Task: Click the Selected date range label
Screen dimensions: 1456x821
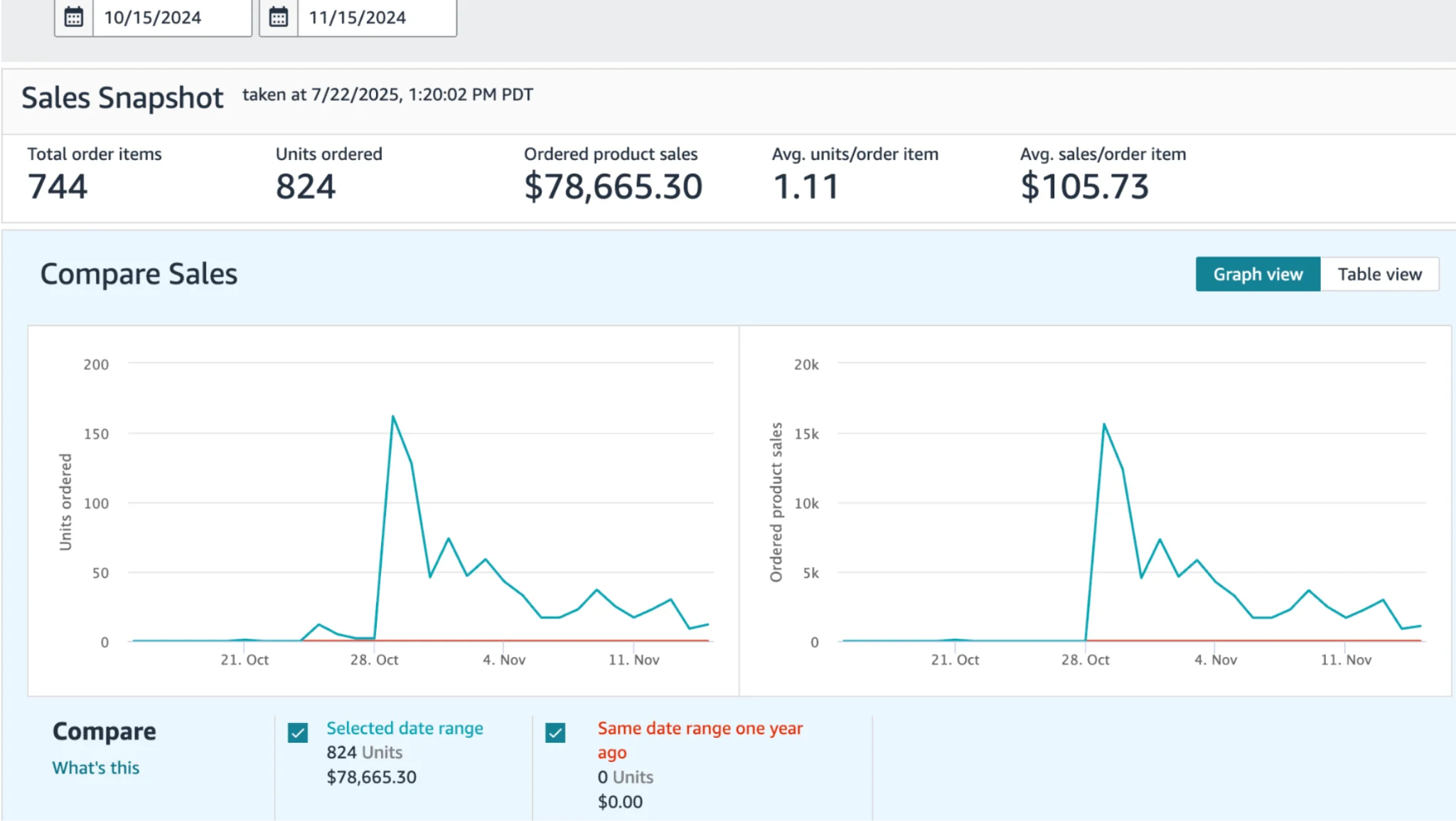Action: [x=405, y=728]
